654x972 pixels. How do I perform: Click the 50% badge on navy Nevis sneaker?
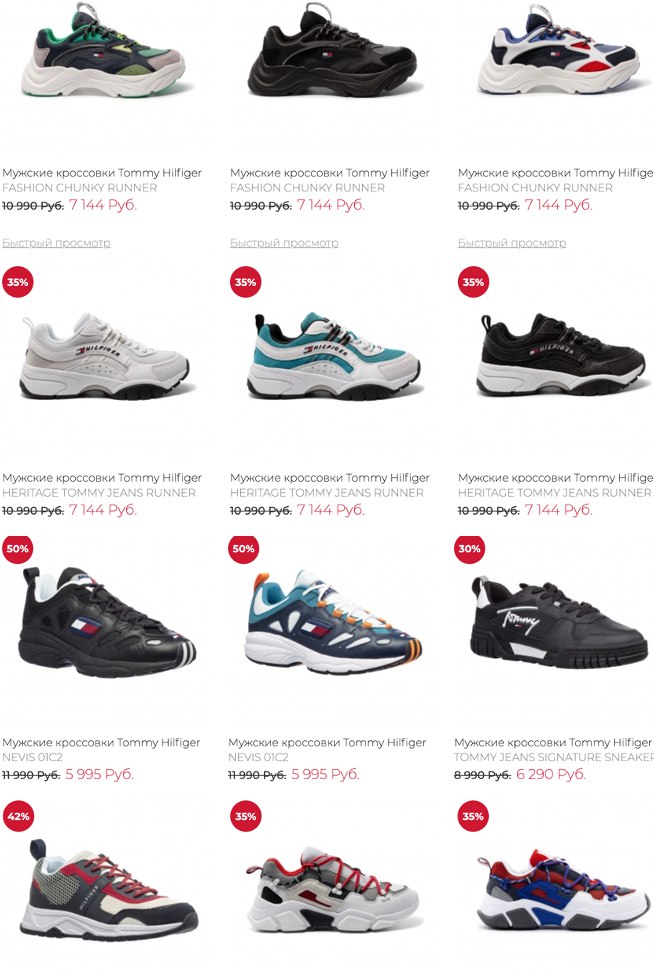pyautogui.click(x=244, y=548)
